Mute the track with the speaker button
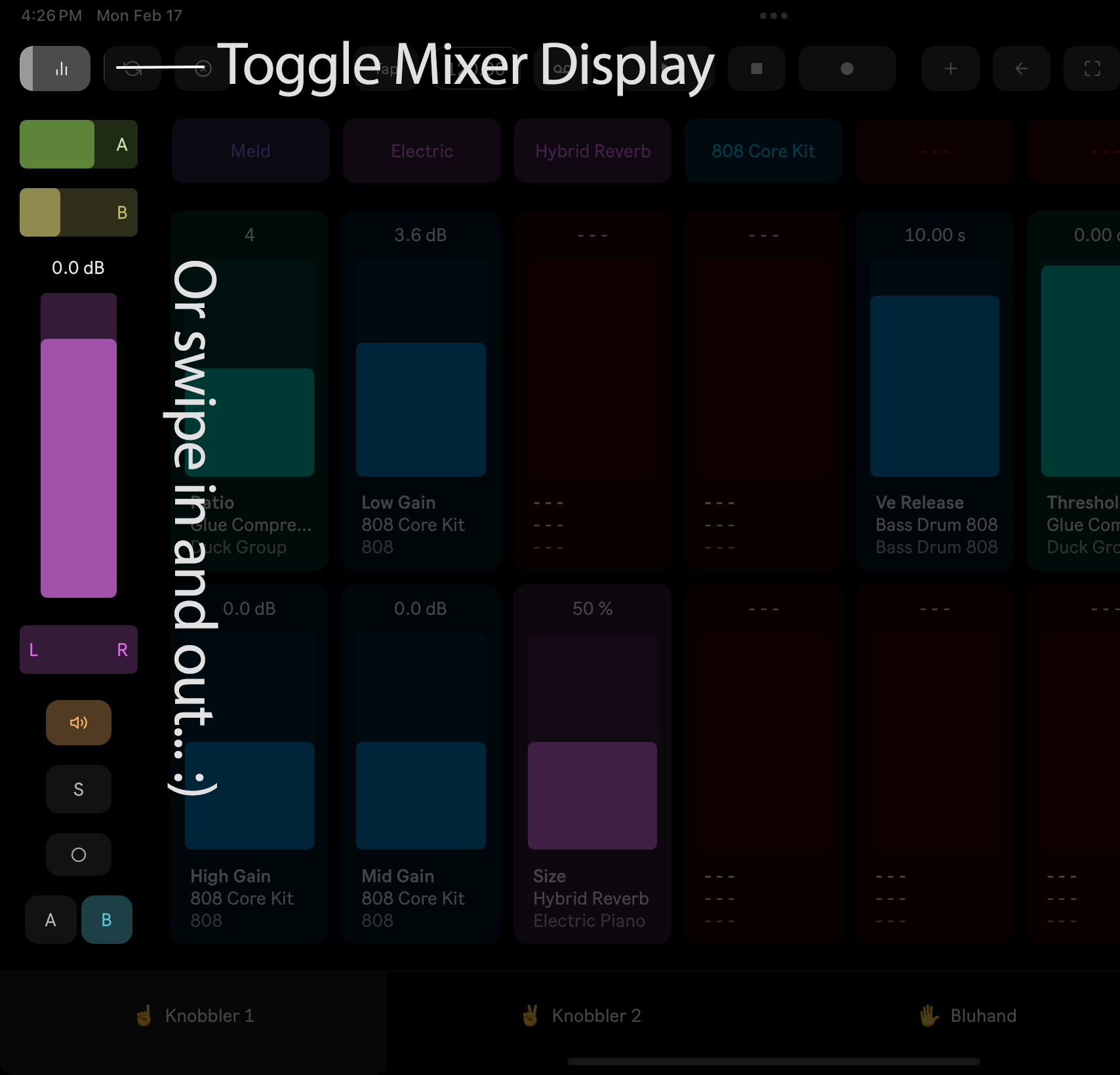This screenshot has width=1120, height=1075. (79, 722)
